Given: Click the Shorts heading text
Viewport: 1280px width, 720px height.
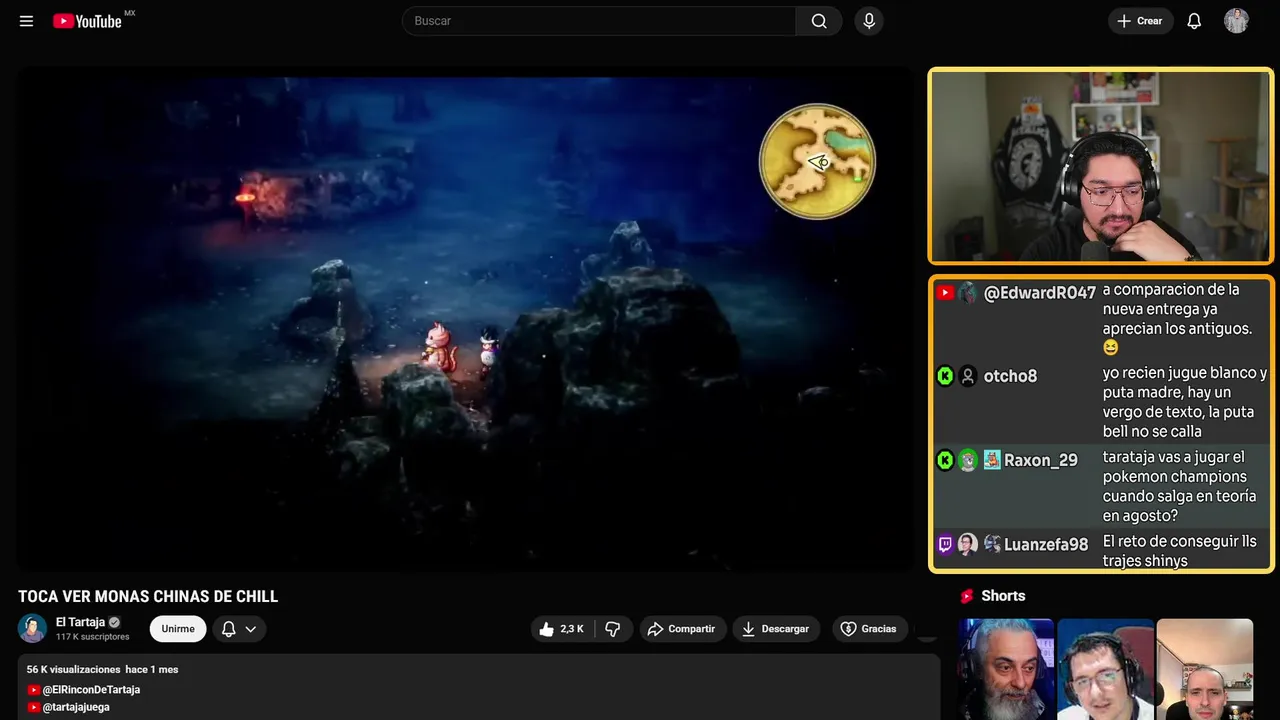Looking at the screenshot, I should pyautogui.click(x=1003, y=596).
